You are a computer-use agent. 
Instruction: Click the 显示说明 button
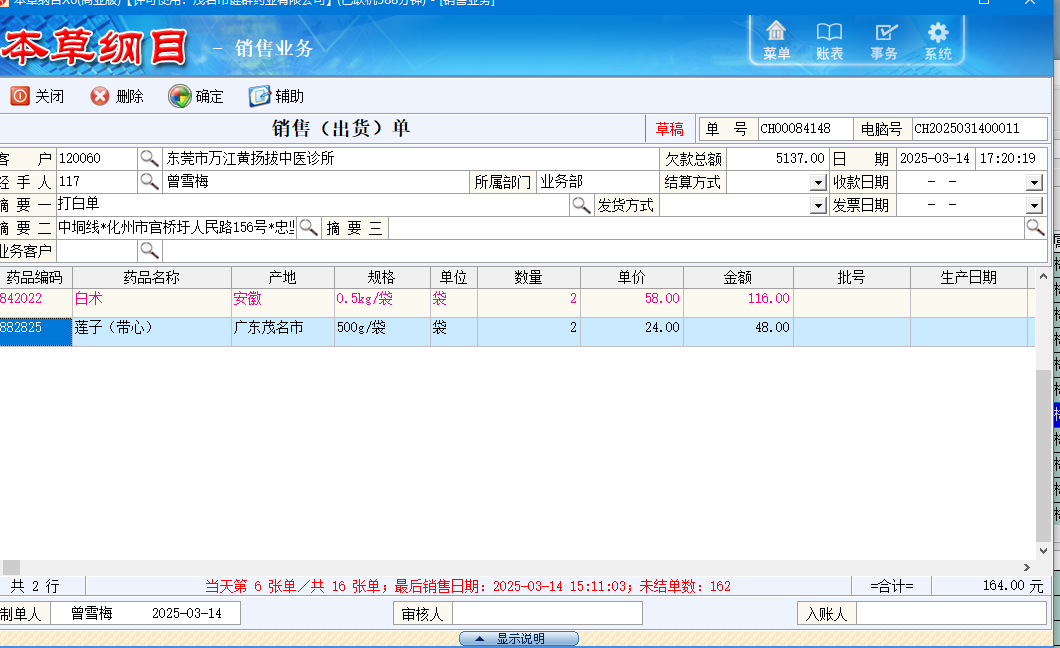(519, 639)
